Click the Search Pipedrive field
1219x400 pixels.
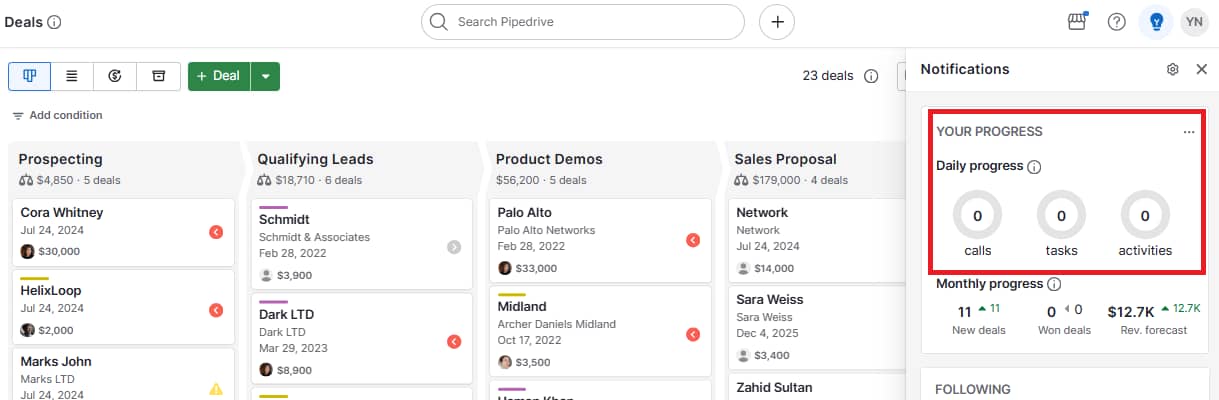[583, 22]
